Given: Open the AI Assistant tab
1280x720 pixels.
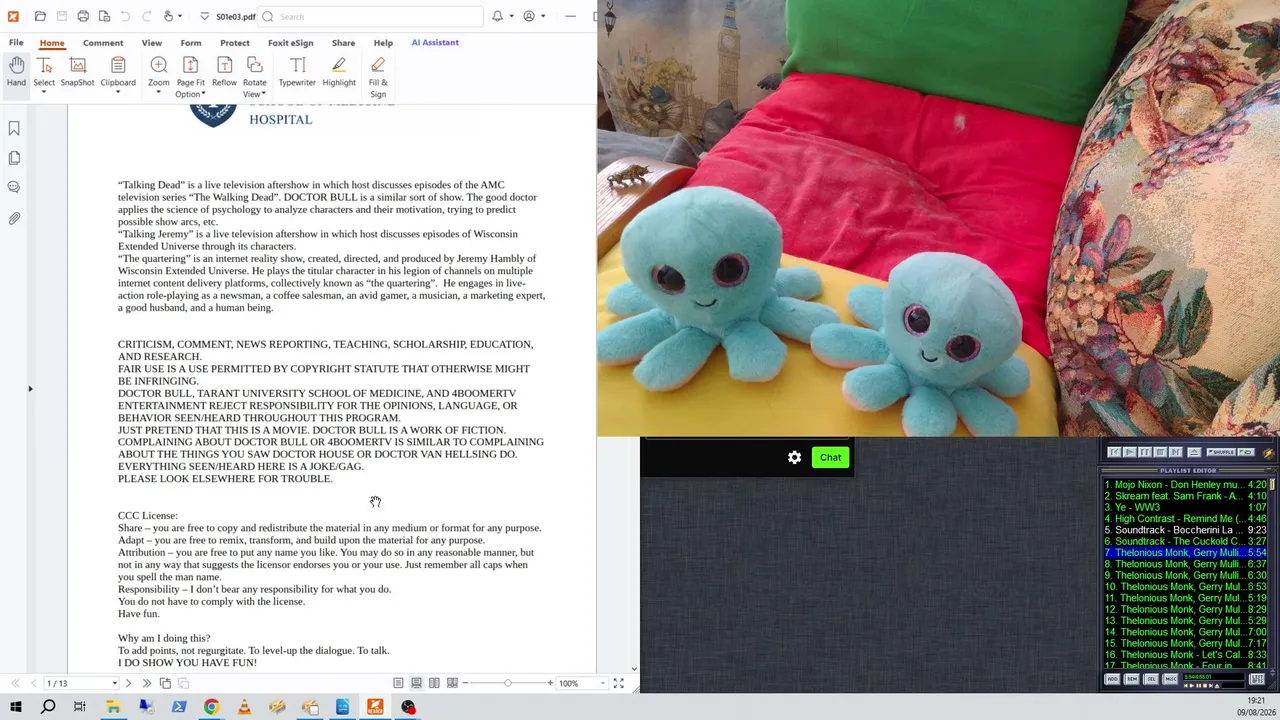Looking at the screenshot, I should [435, 43].
